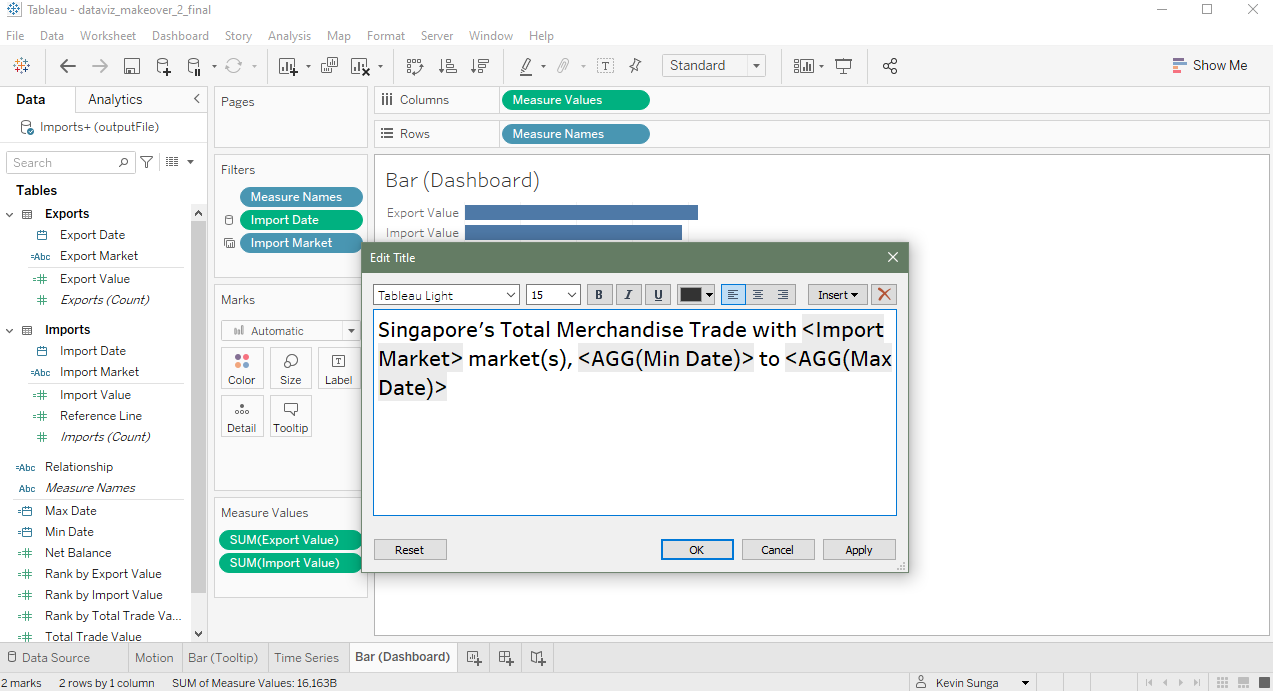This screenshot has height=691, width=1273.
Task: Toggle Italic formatting in Edit Title
Action: tap(628, 294)
